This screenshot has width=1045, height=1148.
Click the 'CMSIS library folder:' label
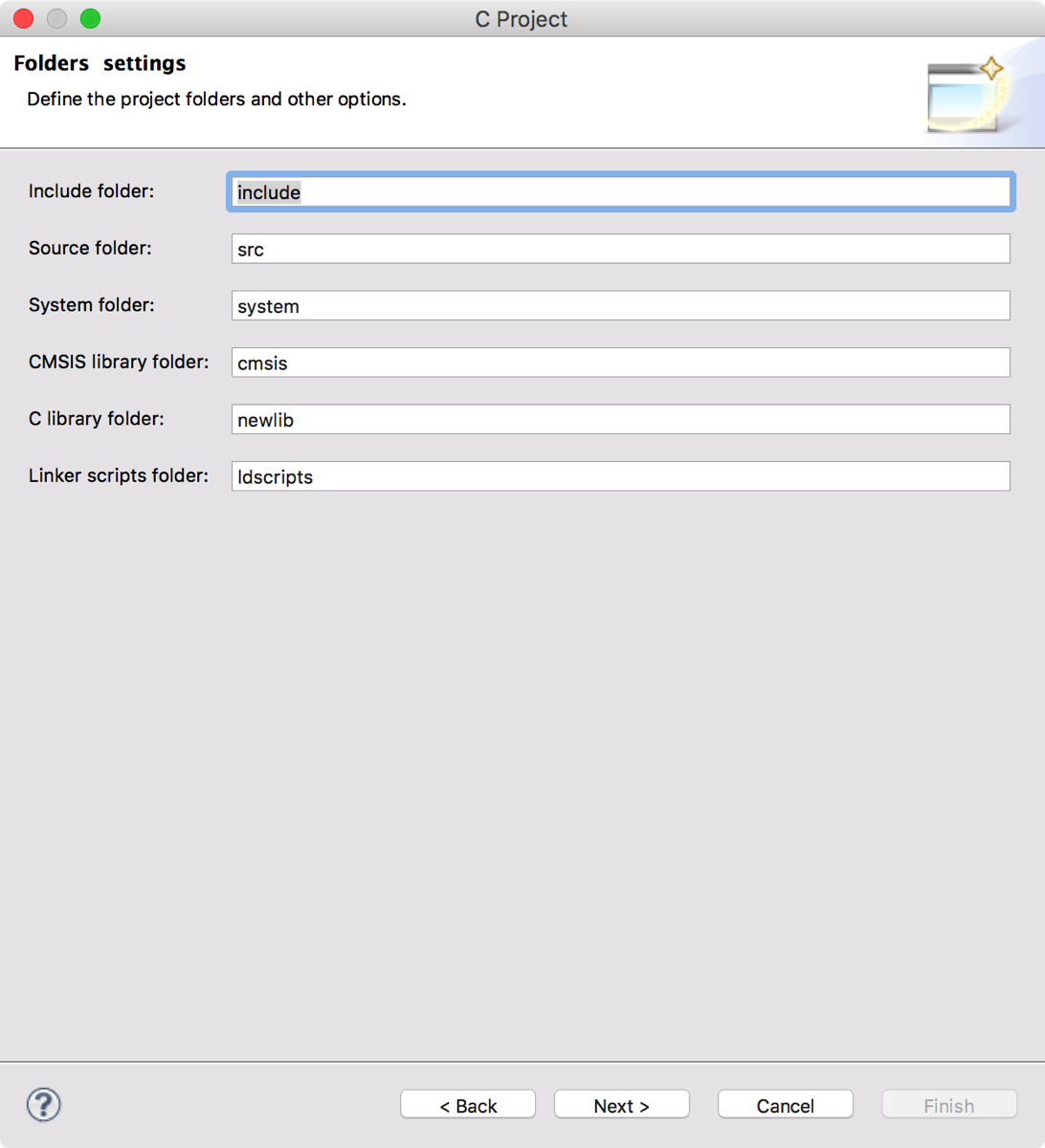click(119, 362)
